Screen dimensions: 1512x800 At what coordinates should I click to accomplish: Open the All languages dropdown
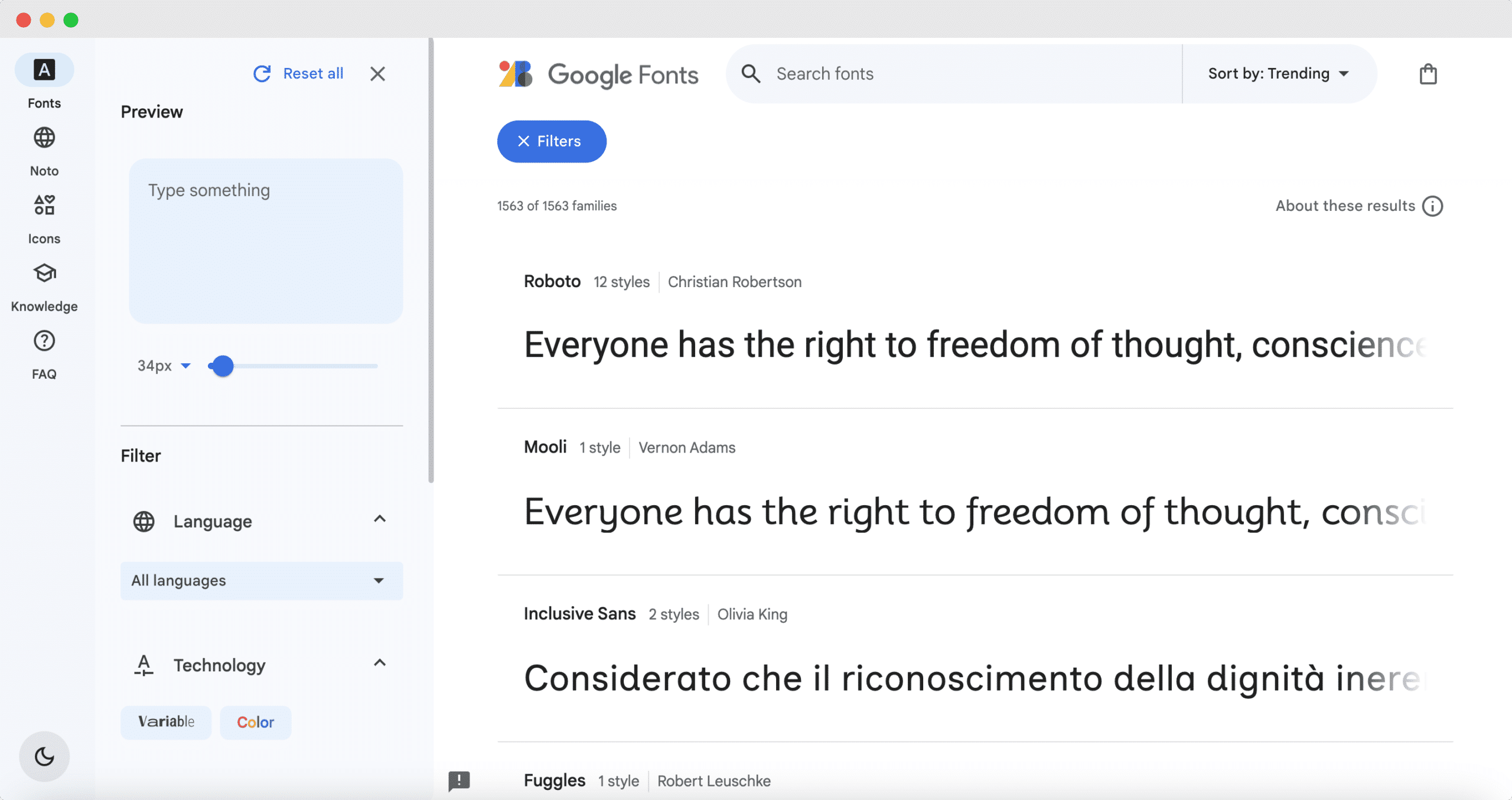[x=262, y=581]
